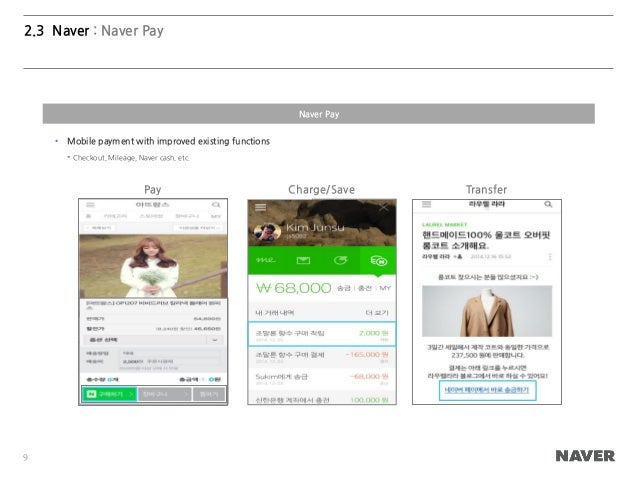
Task: Select Kim Junsu profile avatar
Action: pyautogui.click(x=267, y=232)
